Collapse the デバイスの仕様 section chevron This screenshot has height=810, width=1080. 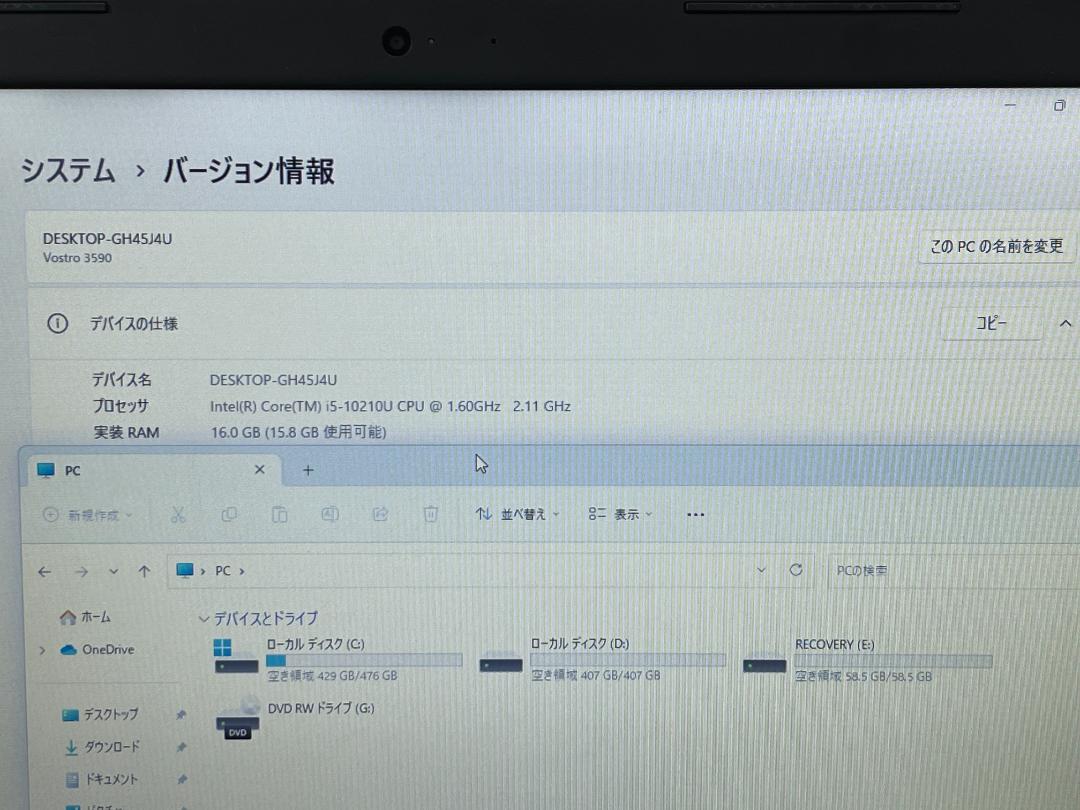point(1065,323)
